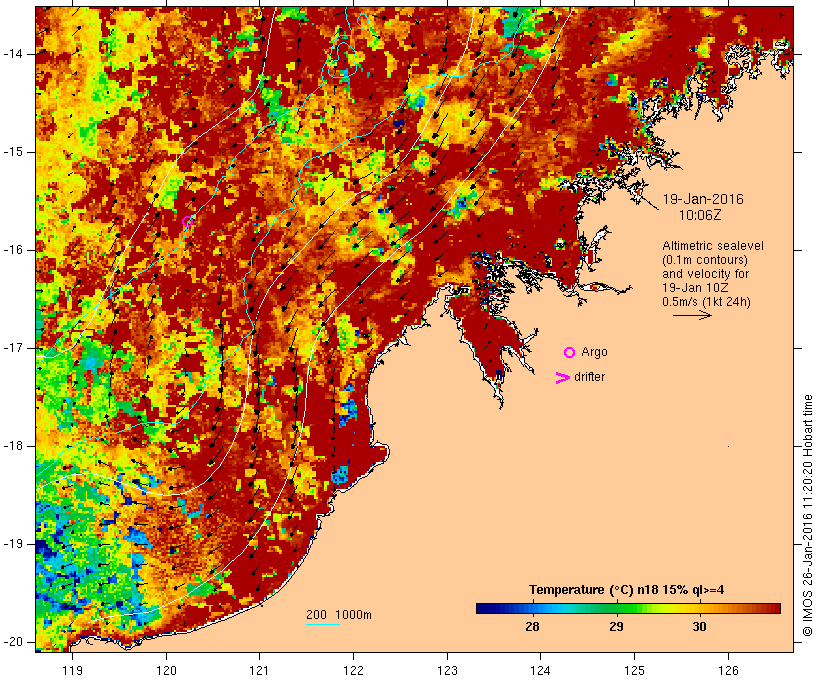
Task: Click the '30' colorbar tick label
Action: tap(700, 627)
